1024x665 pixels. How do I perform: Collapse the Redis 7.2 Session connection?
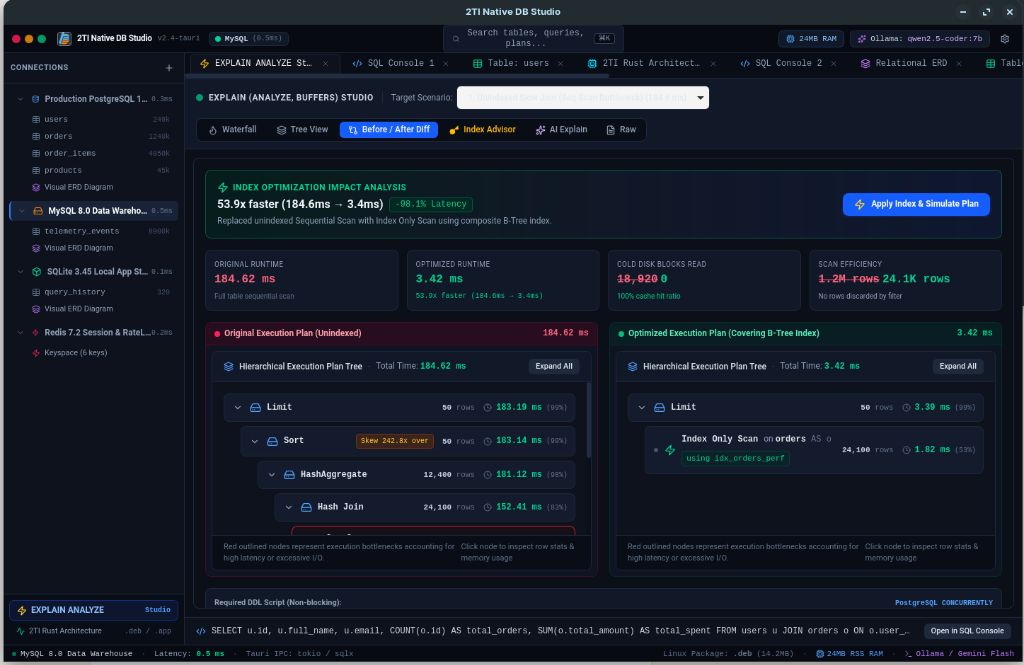click(21, 332)
